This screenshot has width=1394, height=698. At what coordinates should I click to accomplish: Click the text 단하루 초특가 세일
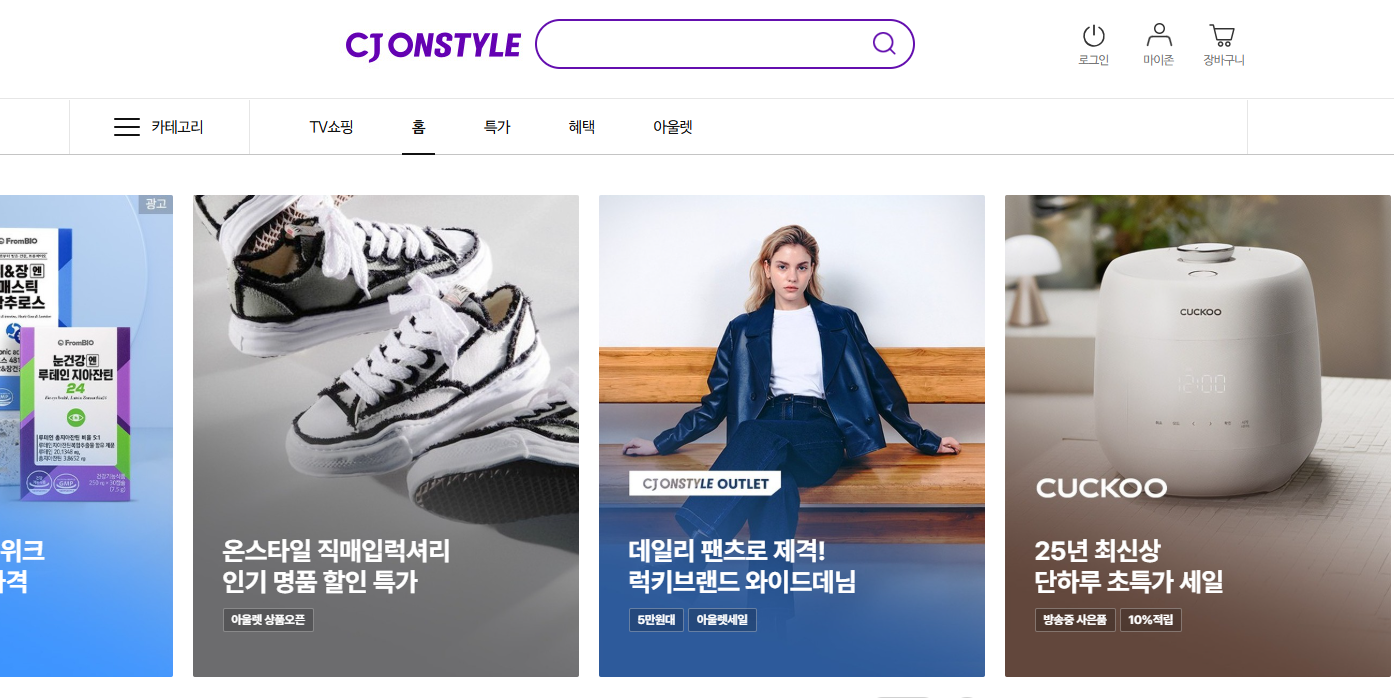pos(1129,582)
